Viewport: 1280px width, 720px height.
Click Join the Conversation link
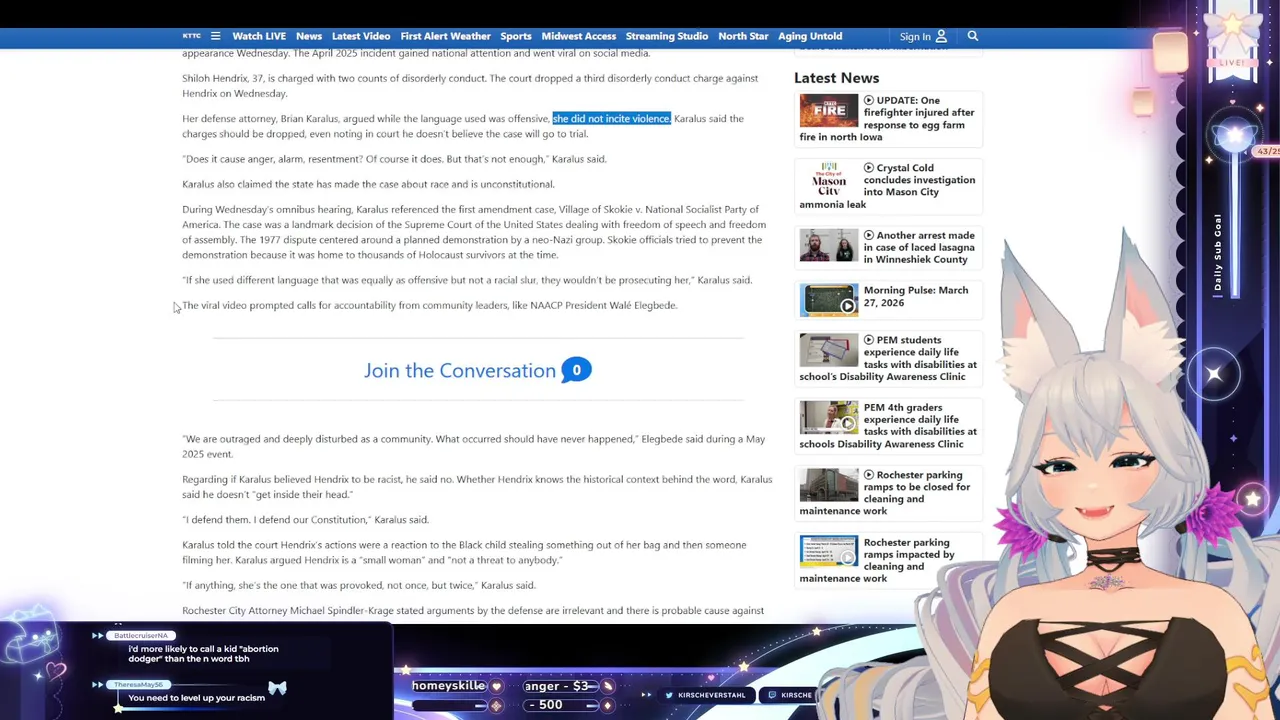coord(460,370)
